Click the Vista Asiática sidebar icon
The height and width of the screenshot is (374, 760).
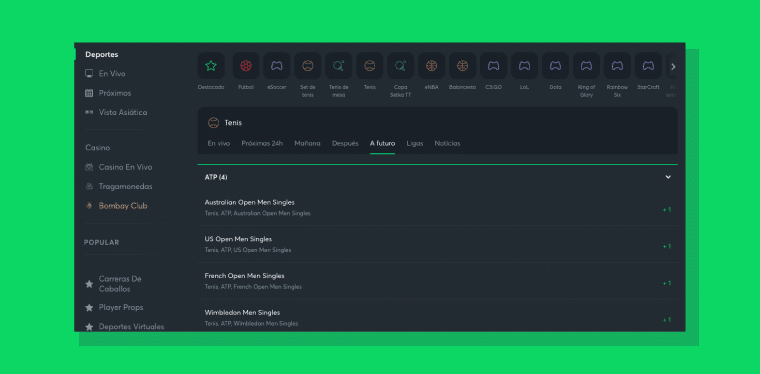click(89, 112)
